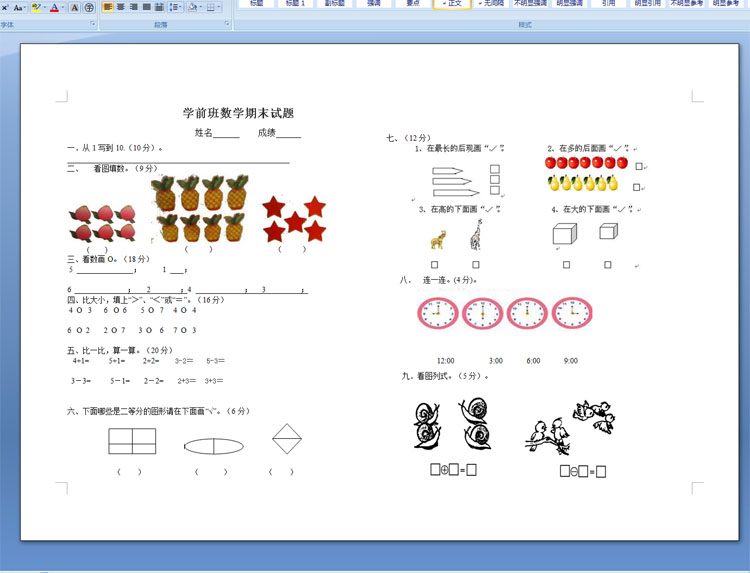
Task: Apply the 明显强调 style
Action: [x=569, y=3]
